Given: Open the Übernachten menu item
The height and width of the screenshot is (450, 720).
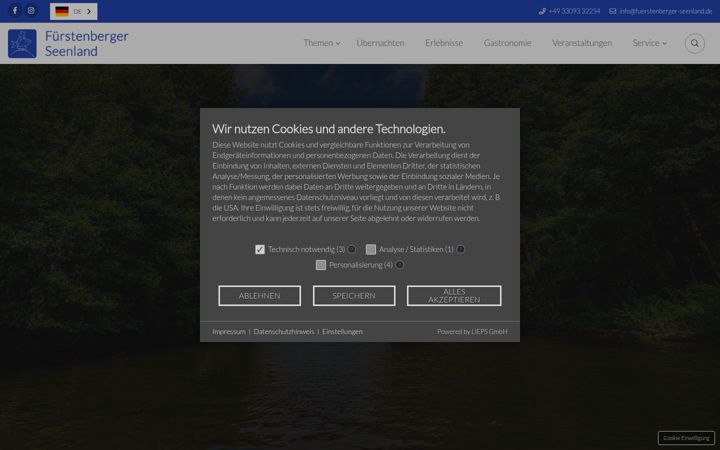Looking at the screenshot, I should pyautogui.click(x=380, y=43).
